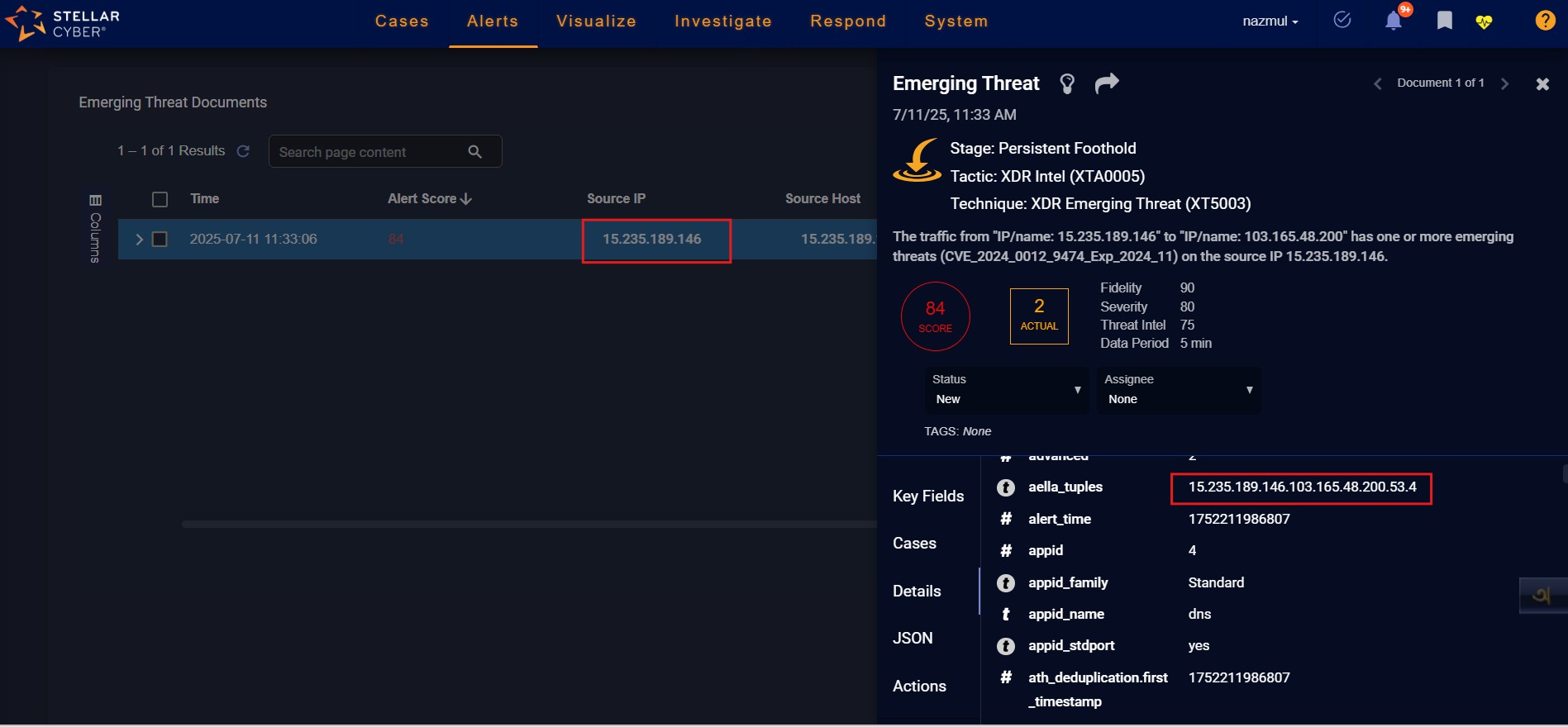The image size is (1568, 727).
Task: Click the Search page content field
Action: 369,152
